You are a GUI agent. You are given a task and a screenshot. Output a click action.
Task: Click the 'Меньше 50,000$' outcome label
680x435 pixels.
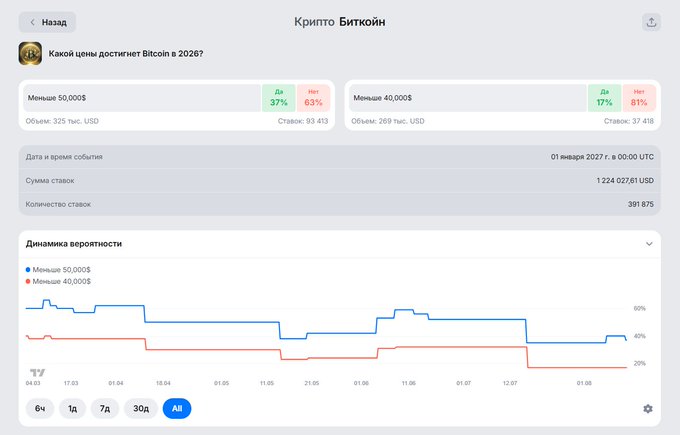57,98
